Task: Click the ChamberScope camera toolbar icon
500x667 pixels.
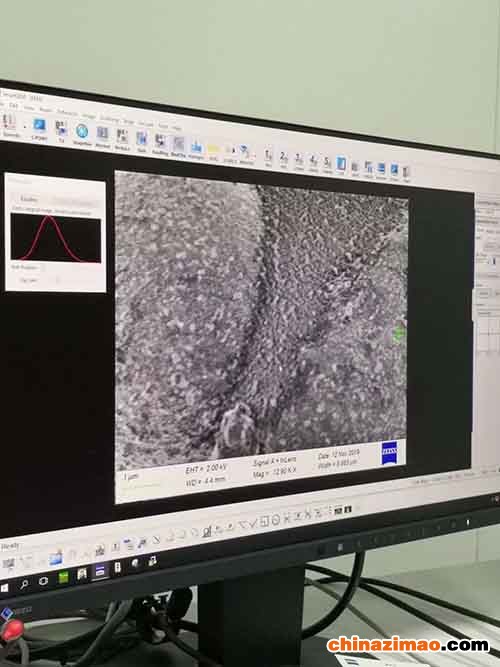Action: (x=39, y=127)
